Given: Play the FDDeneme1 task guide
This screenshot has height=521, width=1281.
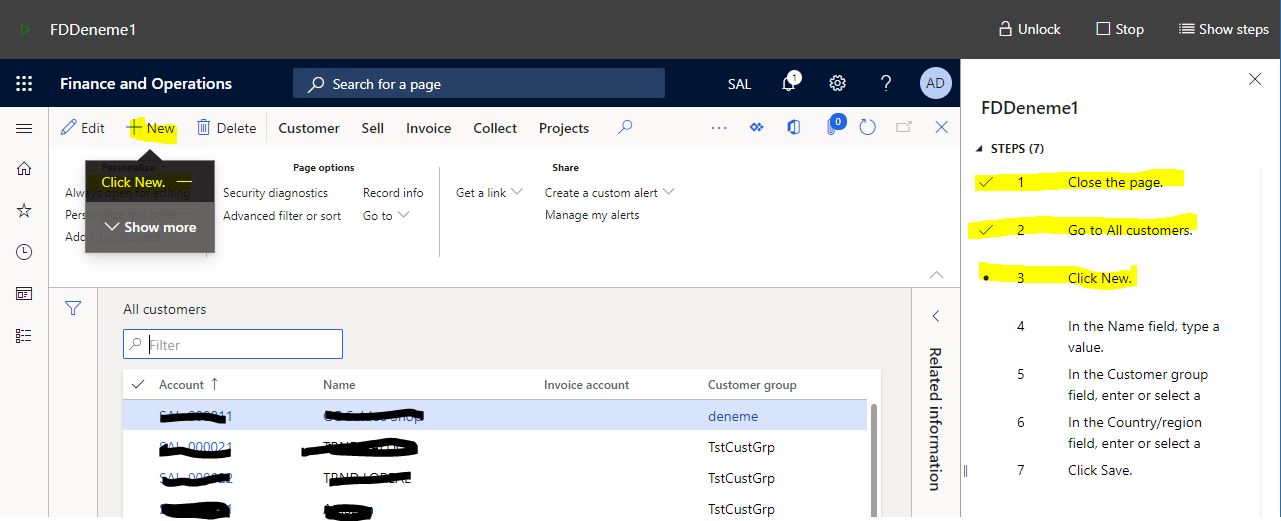Looking at the screenshot, I should pos(25,29).
